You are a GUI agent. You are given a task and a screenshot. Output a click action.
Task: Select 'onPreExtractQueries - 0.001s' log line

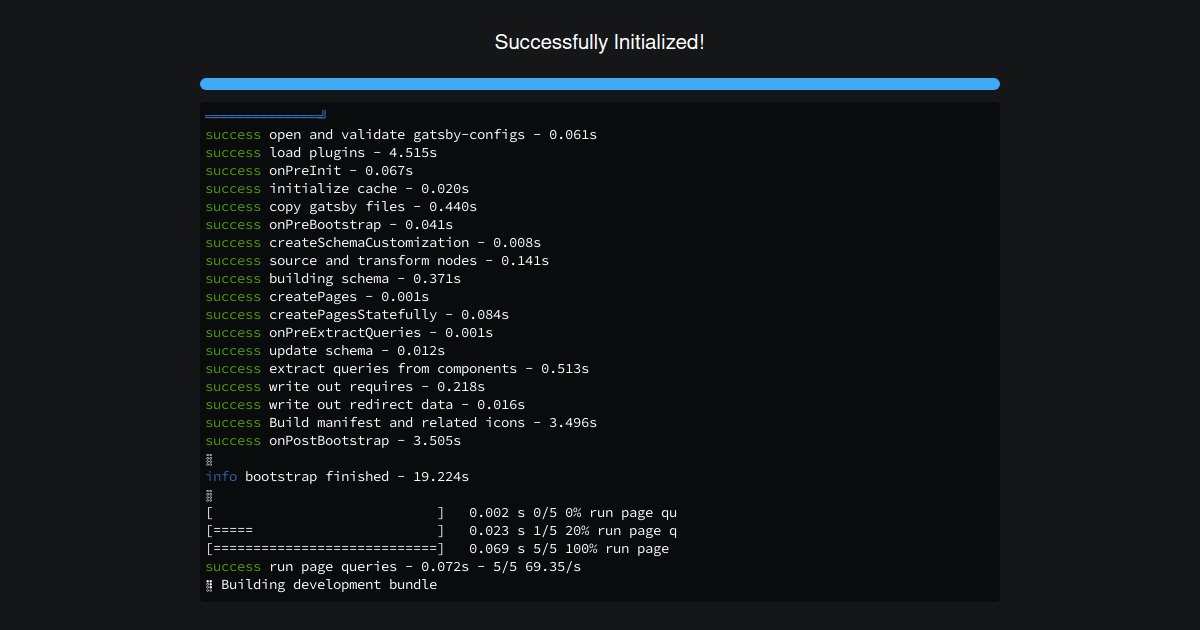(349, 332)
